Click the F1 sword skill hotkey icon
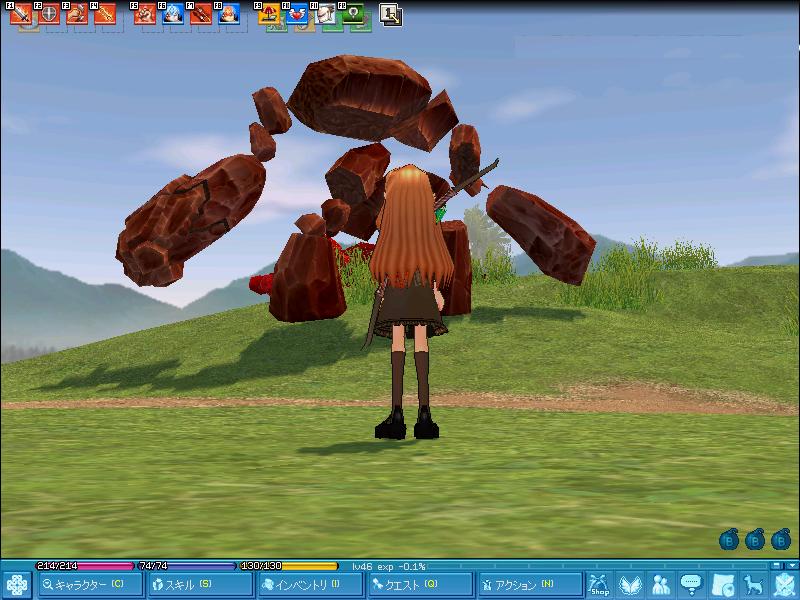The image size is (800, 600). 21,14
